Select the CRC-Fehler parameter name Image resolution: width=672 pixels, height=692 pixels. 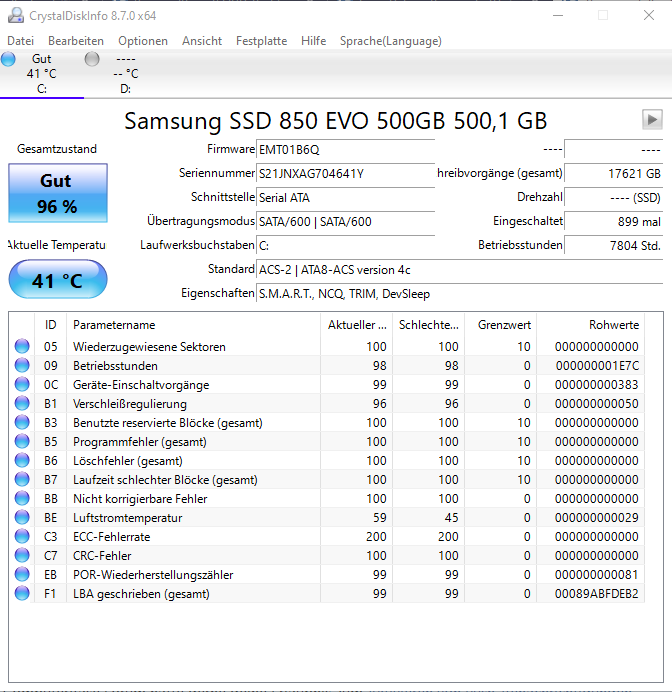[102, 556]
